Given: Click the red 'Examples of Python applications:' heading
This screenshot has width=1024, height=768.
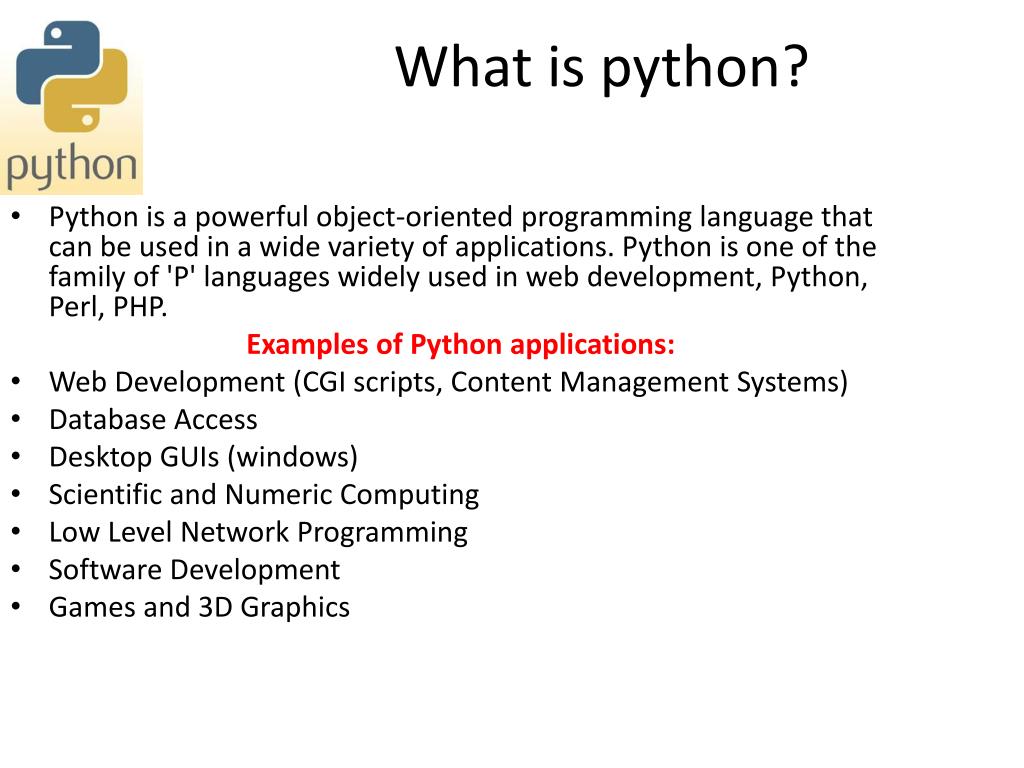Looking at the screenshot, I should point(460,344).
